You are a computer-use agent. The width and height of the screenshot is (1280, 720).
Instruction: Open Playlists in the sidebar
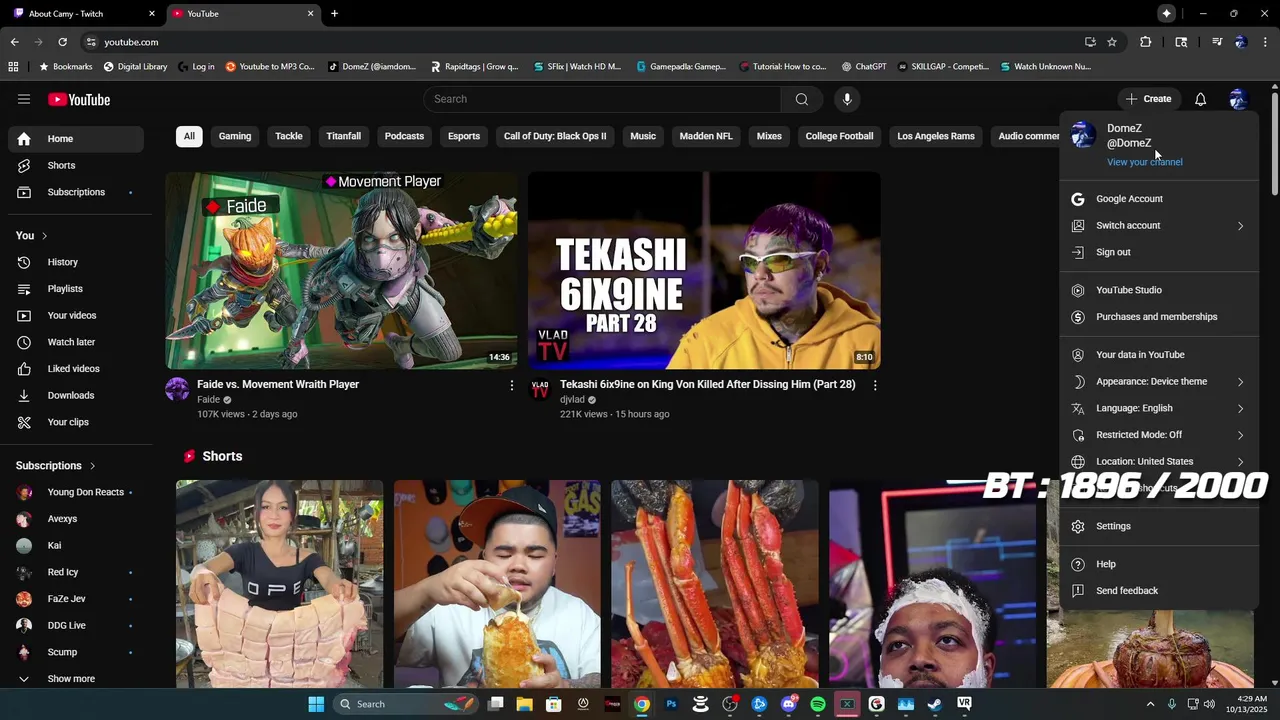tap(76, 289)
